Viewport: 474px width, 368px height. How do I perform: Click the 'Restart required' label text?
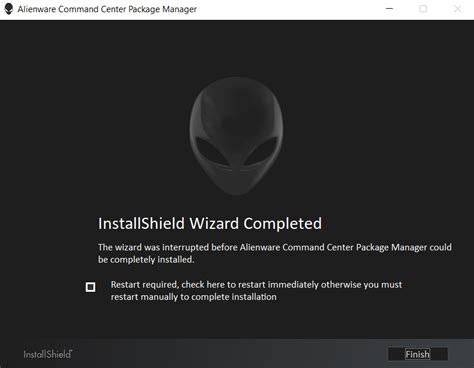pos(256,291)
